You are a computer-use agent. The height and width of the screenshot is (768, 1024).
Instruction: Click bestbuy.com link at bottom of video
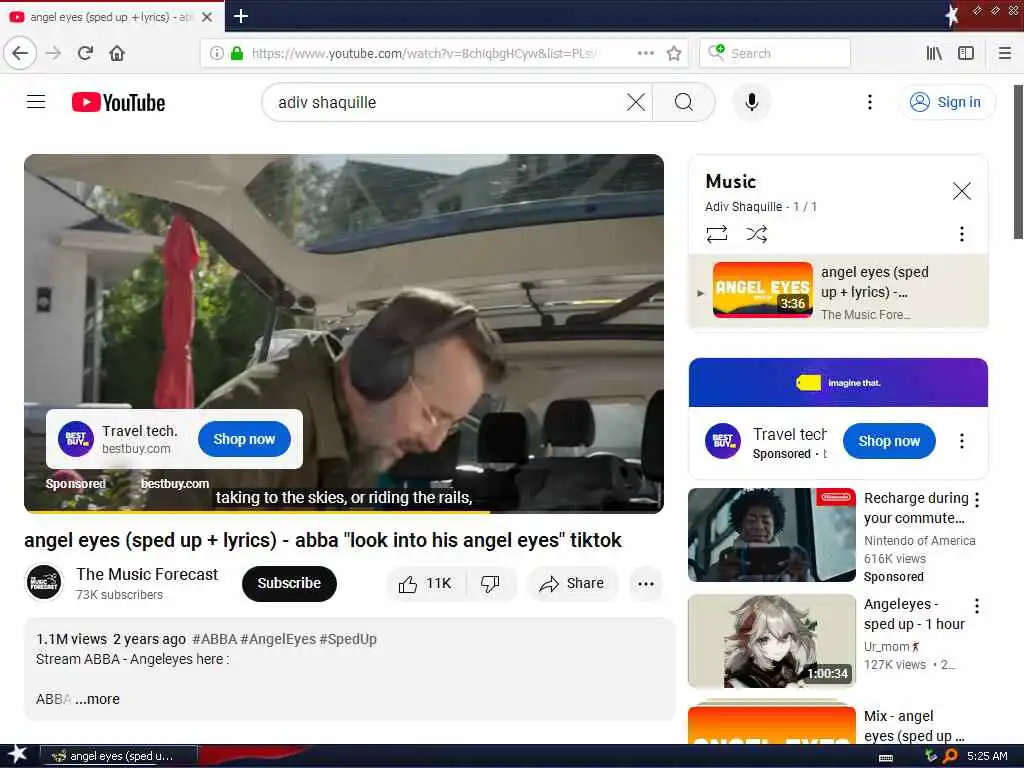tap(175, 484)
